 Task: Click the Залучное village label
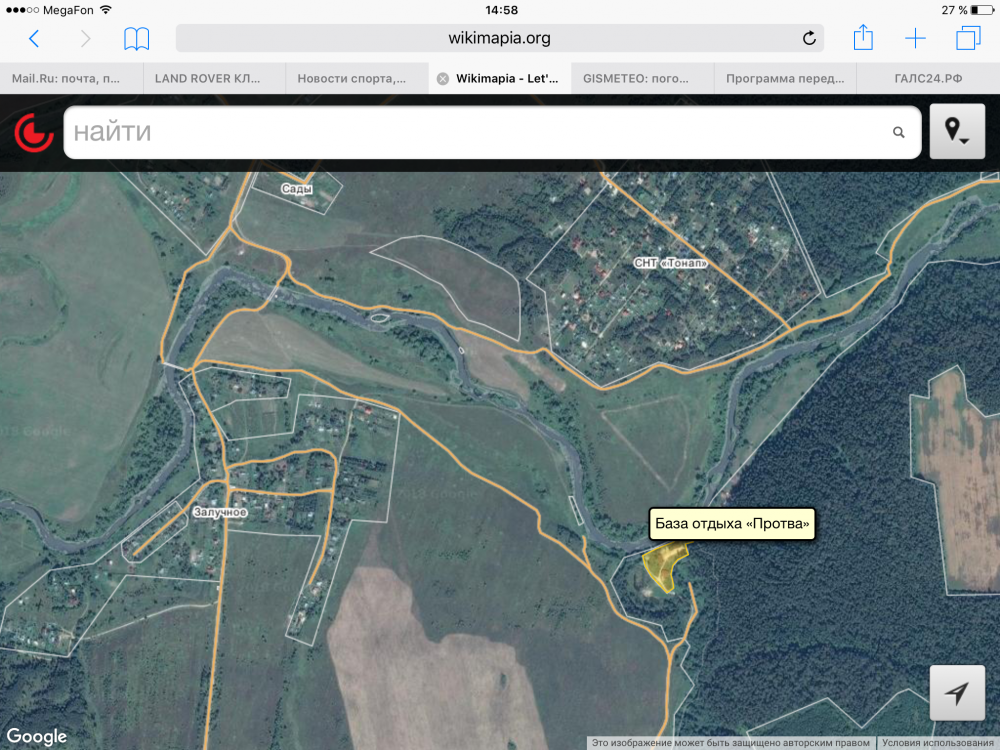coord(219,511)
